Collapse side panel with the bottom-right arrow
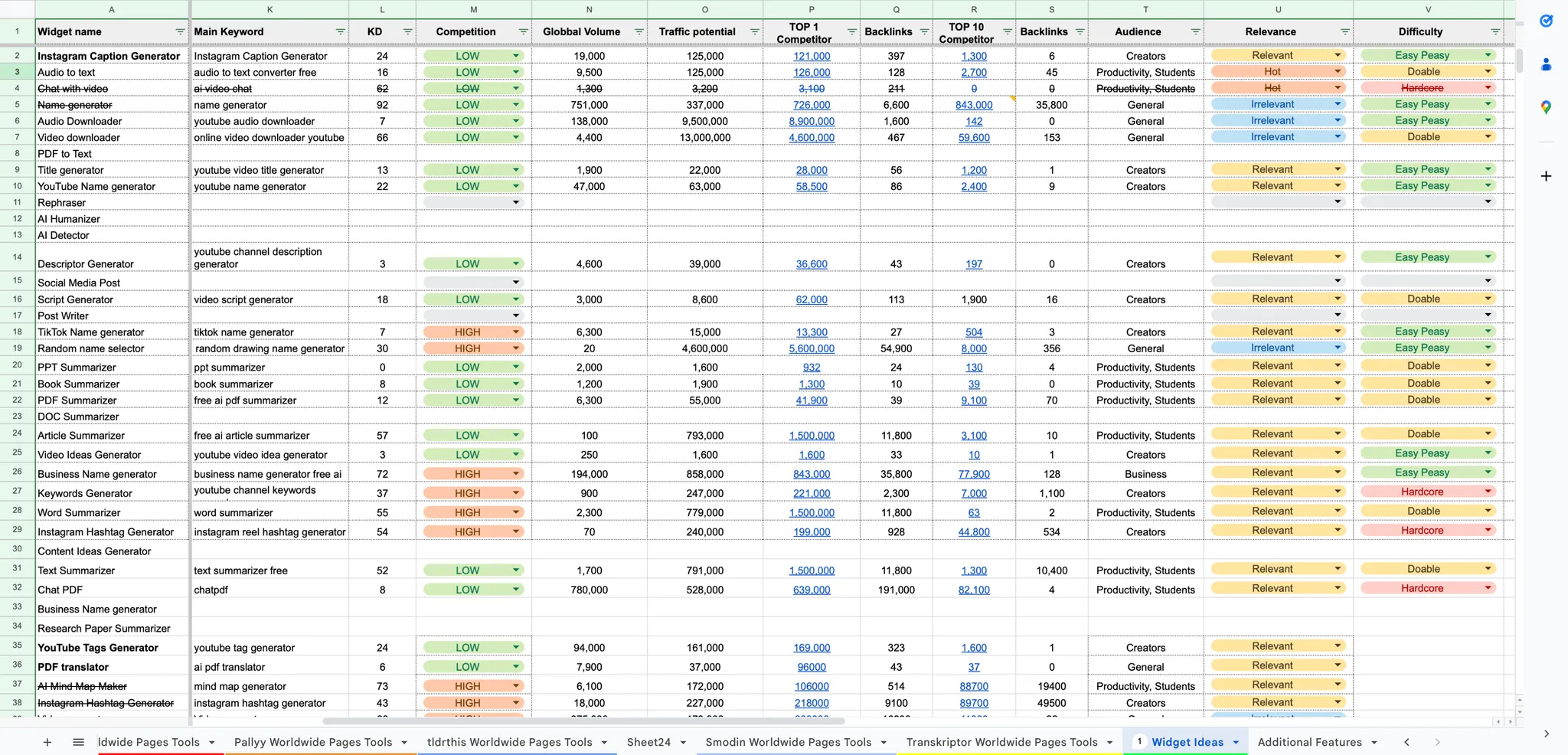Viewport: 1568px width, 755px height. coord(1546,734)
